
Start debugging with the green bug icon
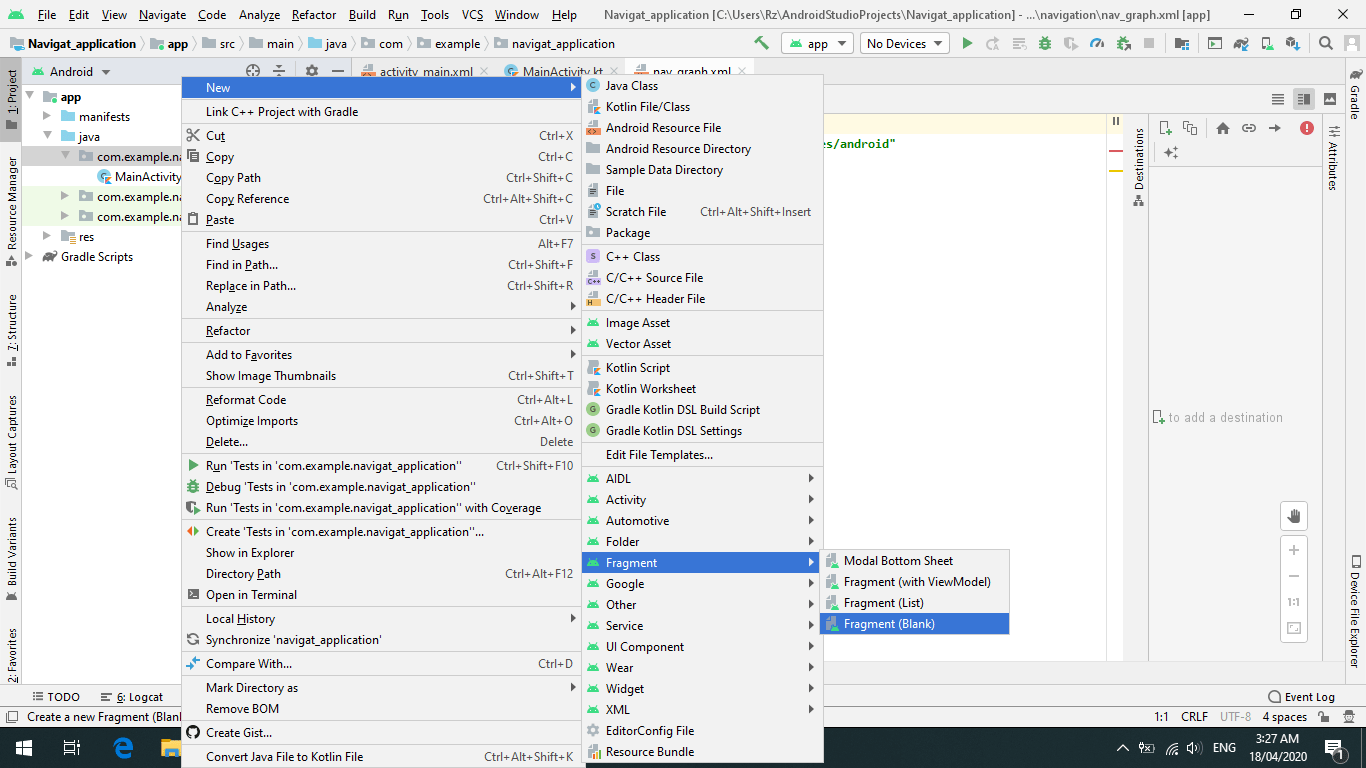click(1045, 43)
